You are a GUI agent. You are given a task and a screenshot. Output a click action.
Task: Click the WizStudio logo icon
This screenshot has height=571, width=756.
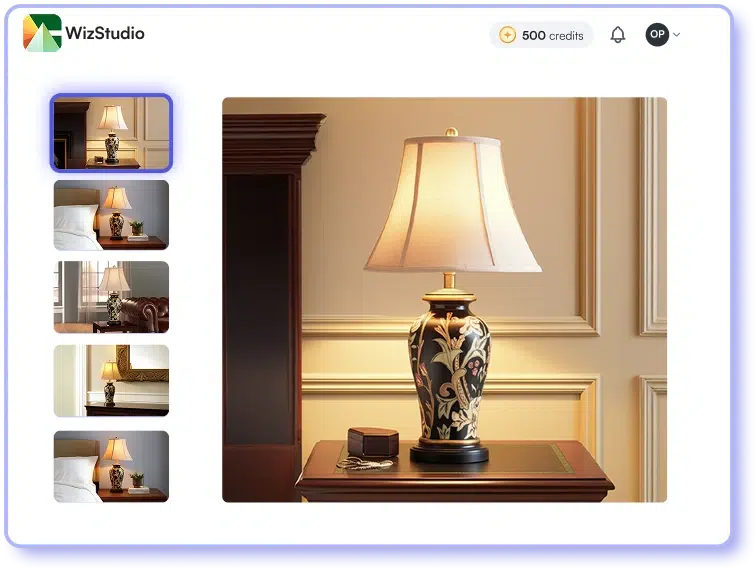pyautogui.click(x=42, y=33)
